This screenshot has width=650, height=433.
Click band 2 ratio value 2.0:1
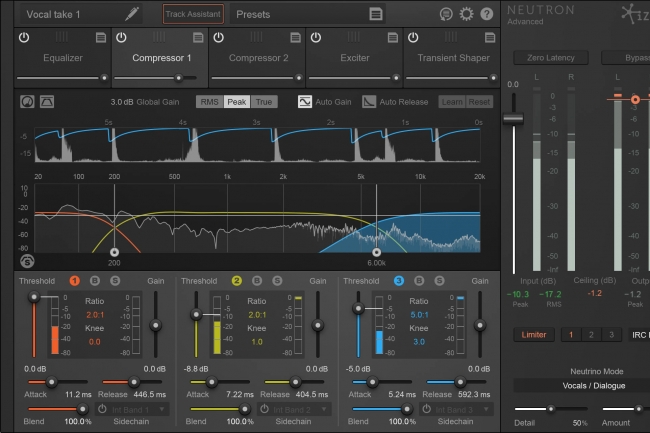click(257, 315)
